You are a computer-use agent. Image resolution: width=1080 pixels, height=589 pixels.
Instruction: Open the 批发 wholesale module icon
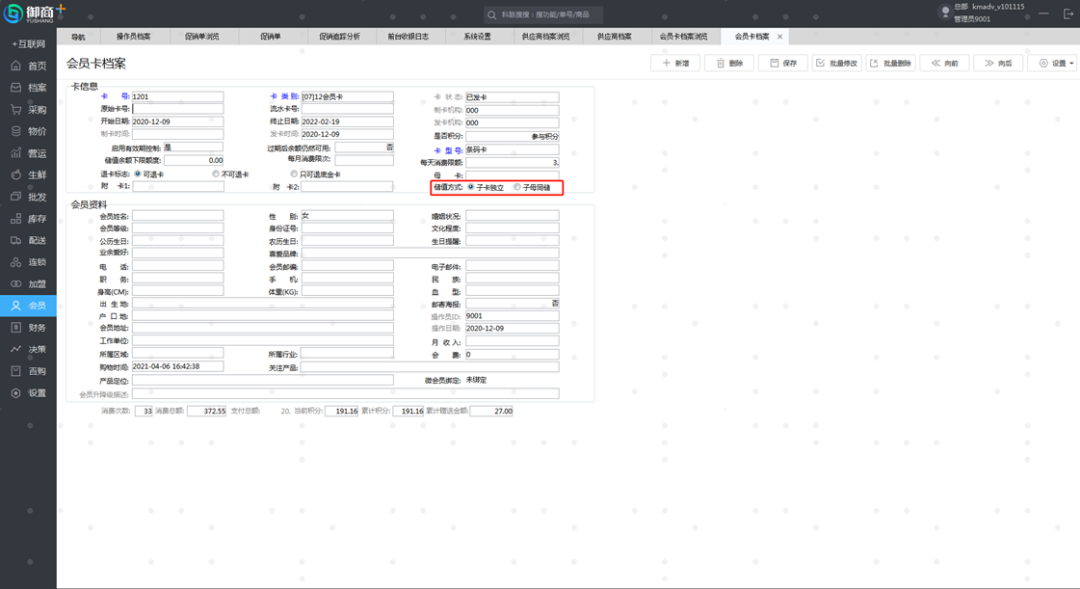(x=16, y=196)
